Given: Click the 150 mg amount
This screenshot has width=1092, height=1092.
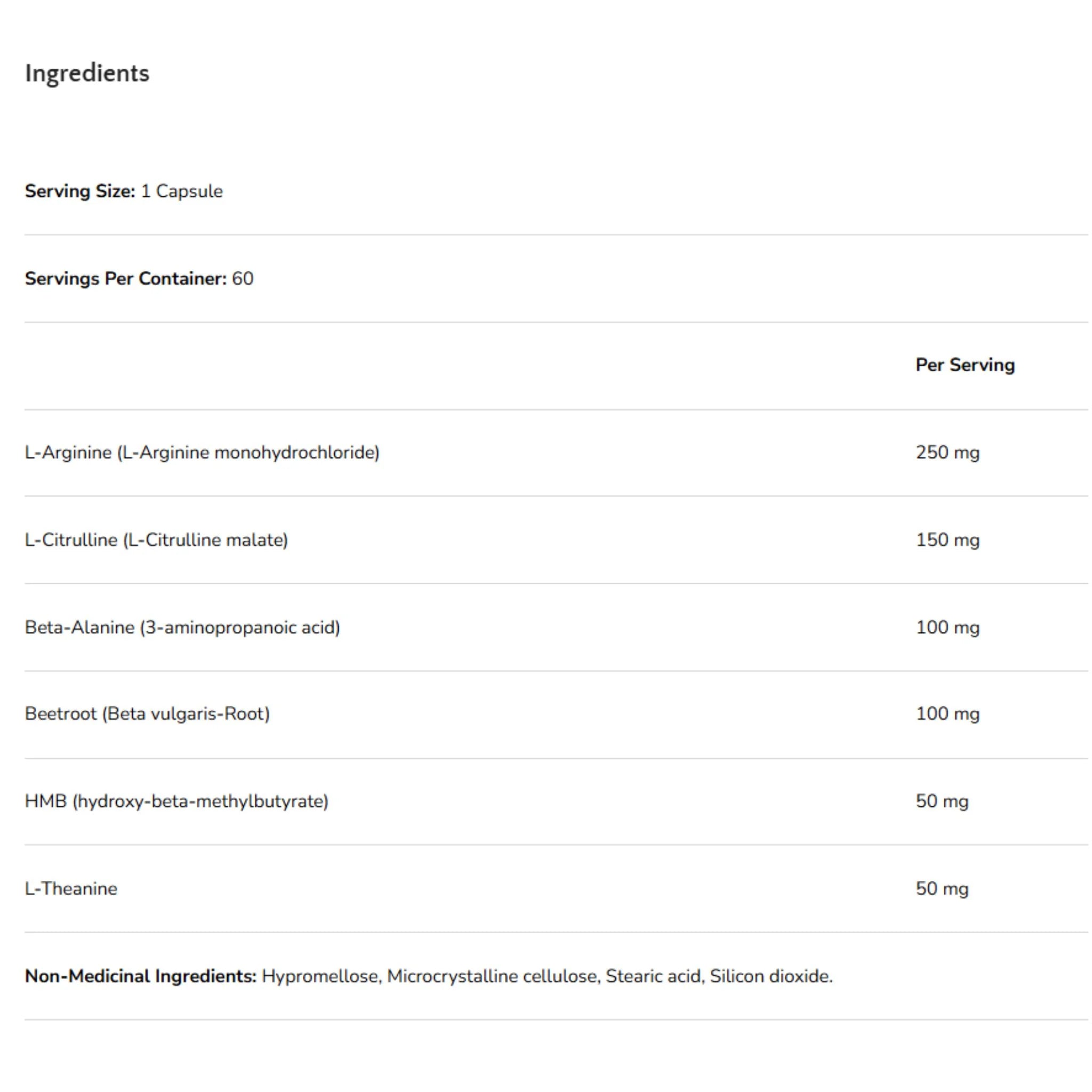Looking at the screenshot, I should 948,540.
